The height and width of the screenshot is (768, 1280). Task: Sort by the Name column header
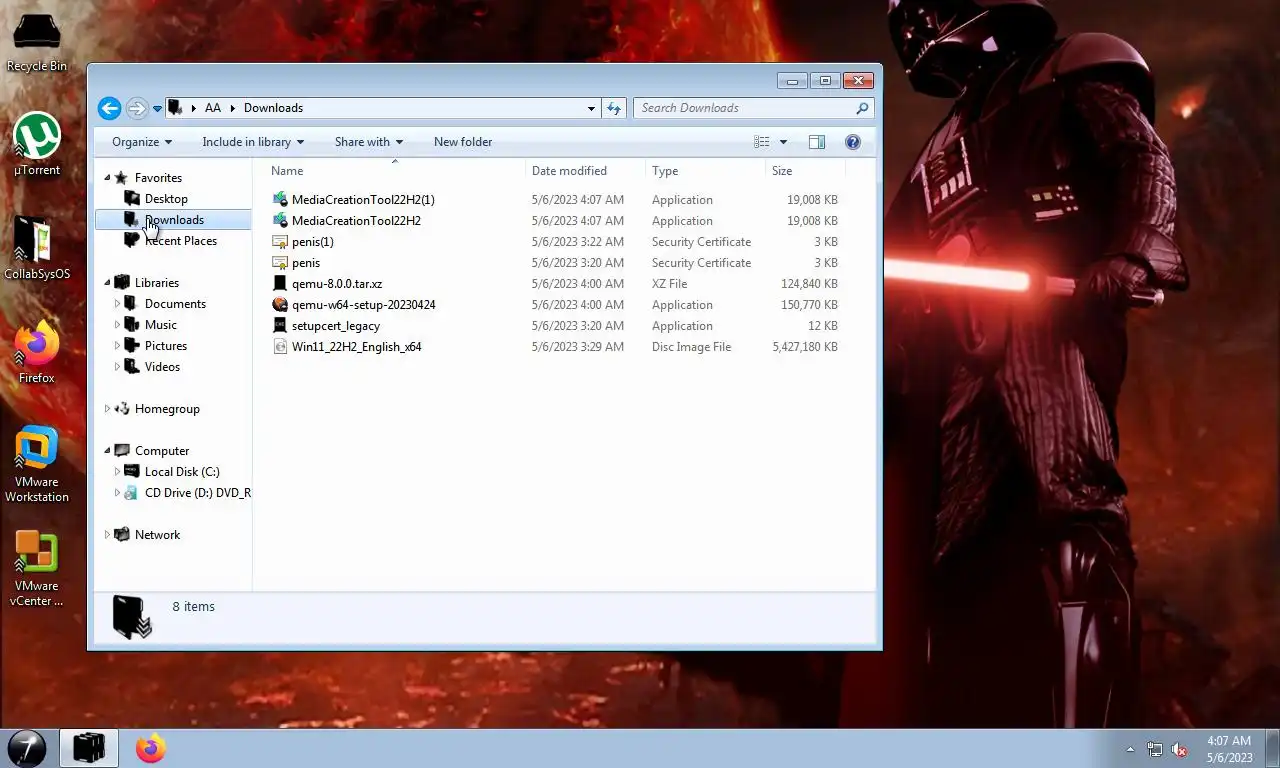tap(394, 171)
